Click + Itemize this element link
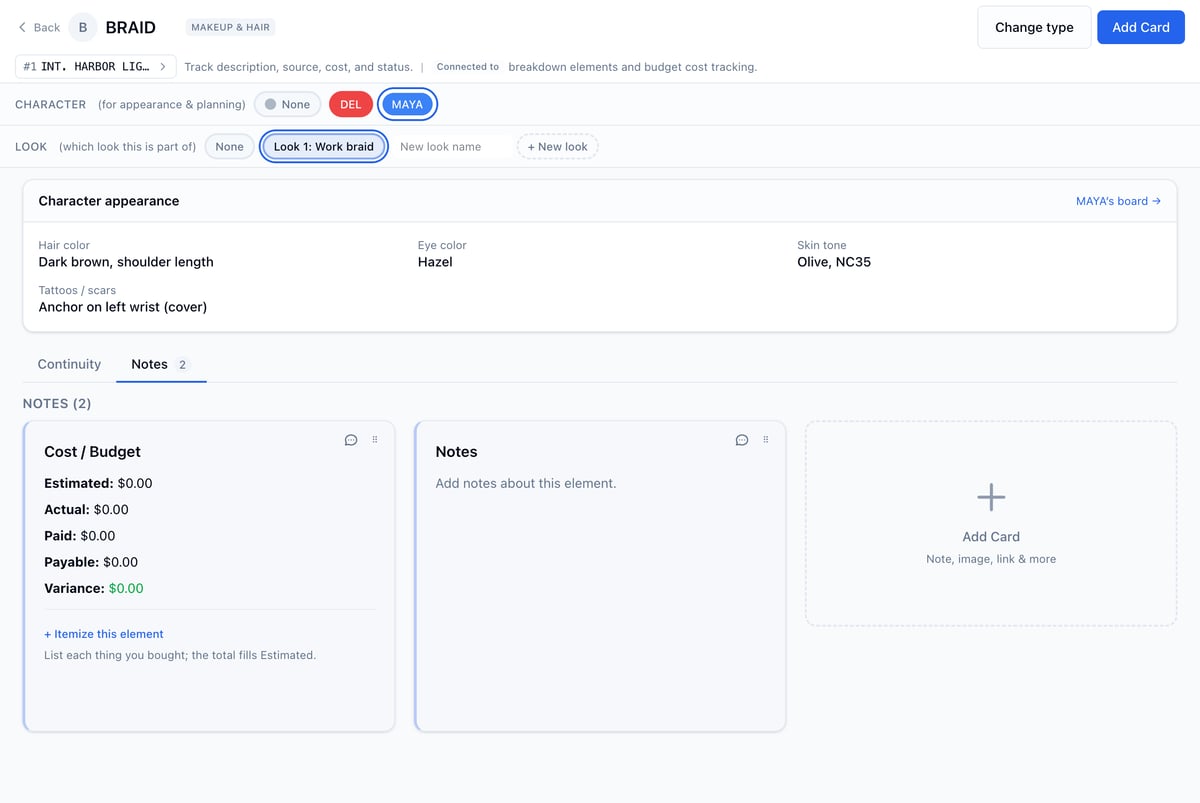1200x803 pixels. click(104, 634)
